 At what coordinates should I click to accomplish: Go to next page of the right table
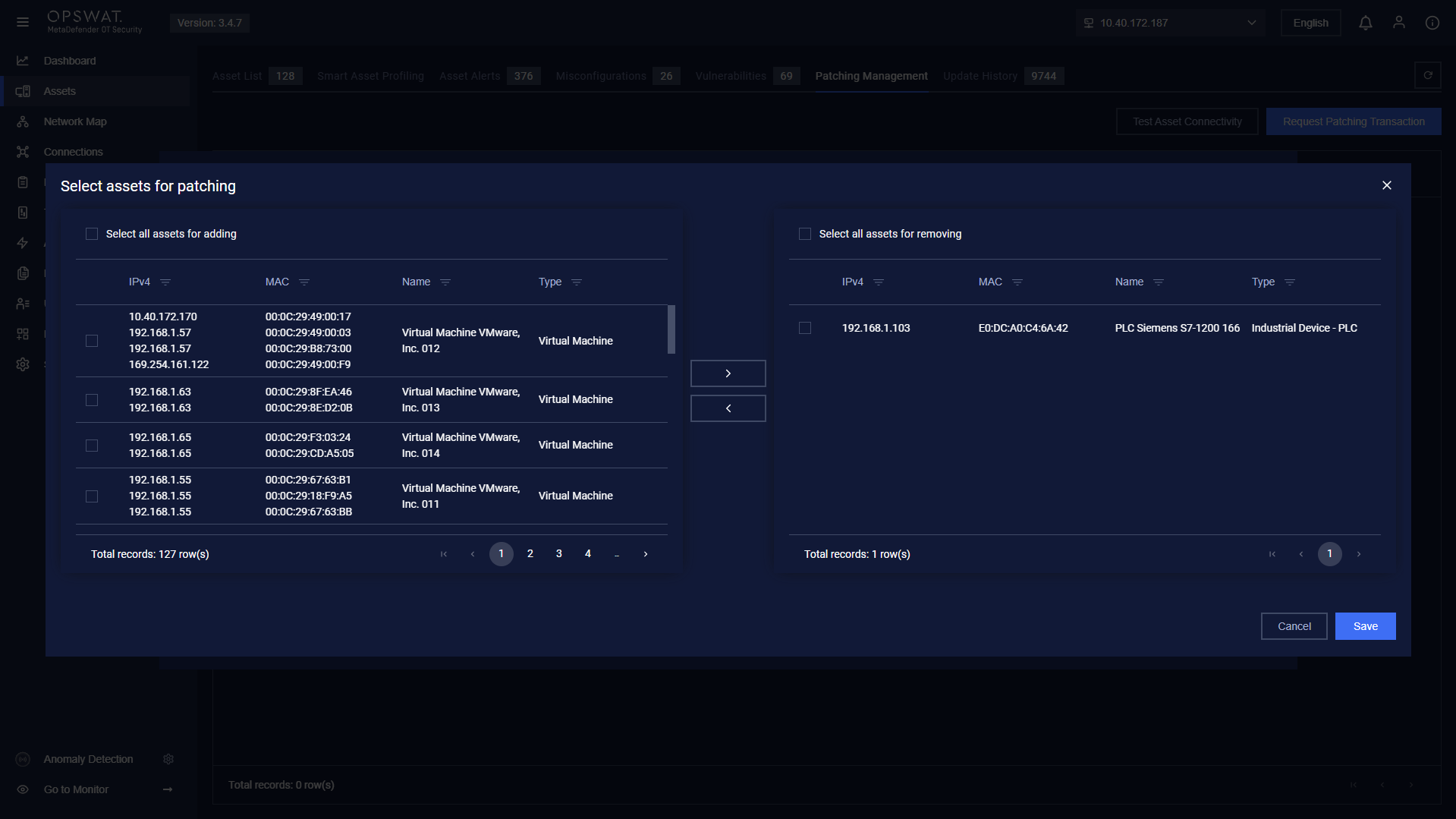tap(1359, 554)
